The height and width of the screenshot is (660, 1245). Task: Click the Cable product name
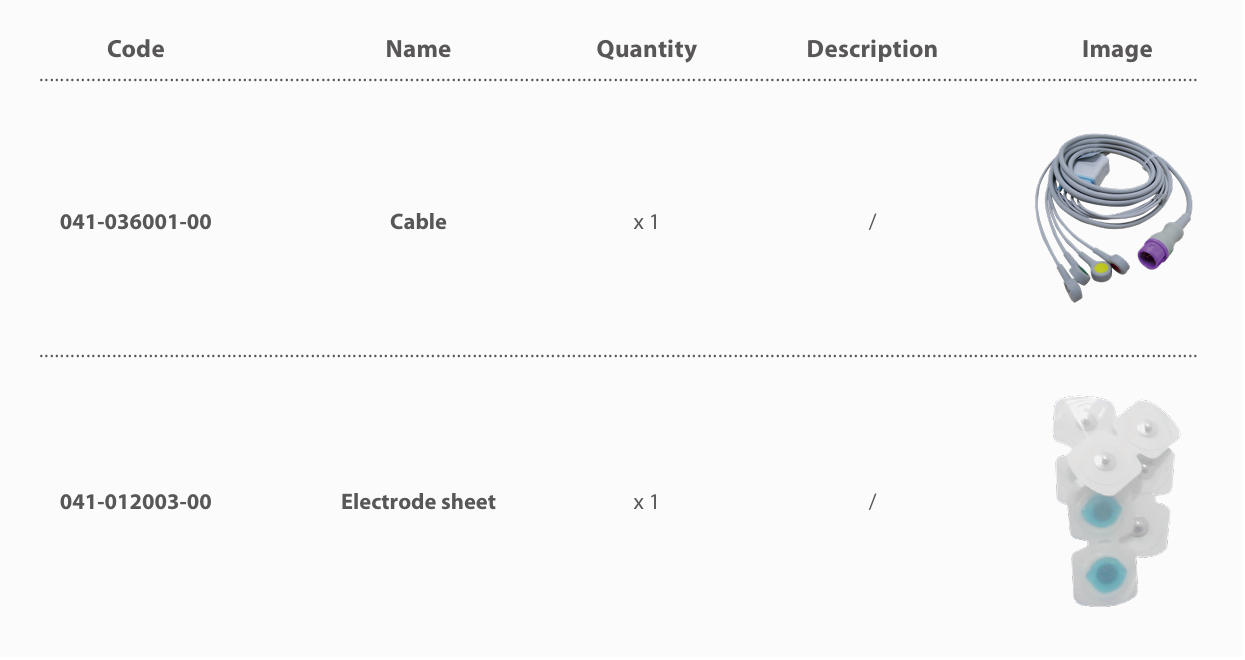418,222
